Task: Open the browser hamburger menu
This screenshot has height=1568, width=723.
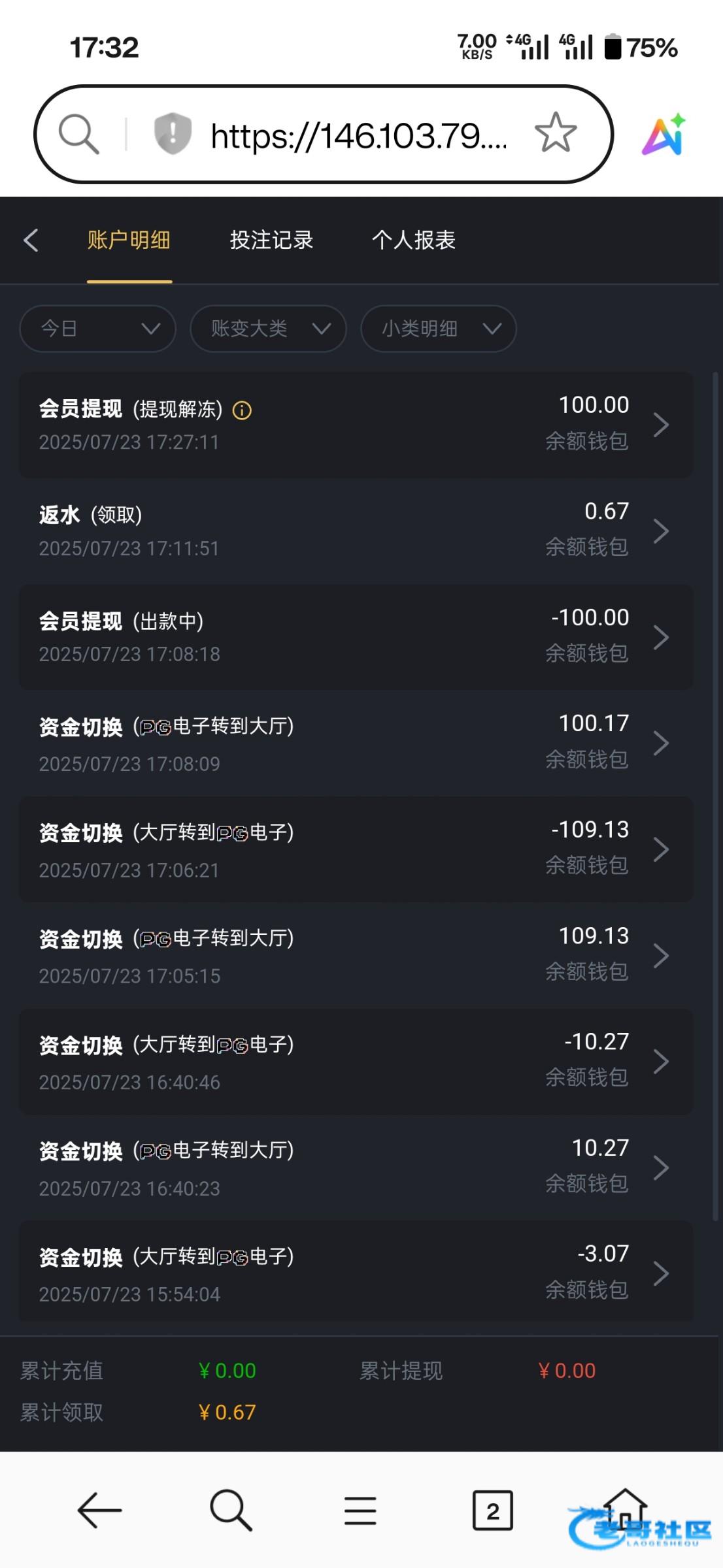Action: coord(360,1511)
